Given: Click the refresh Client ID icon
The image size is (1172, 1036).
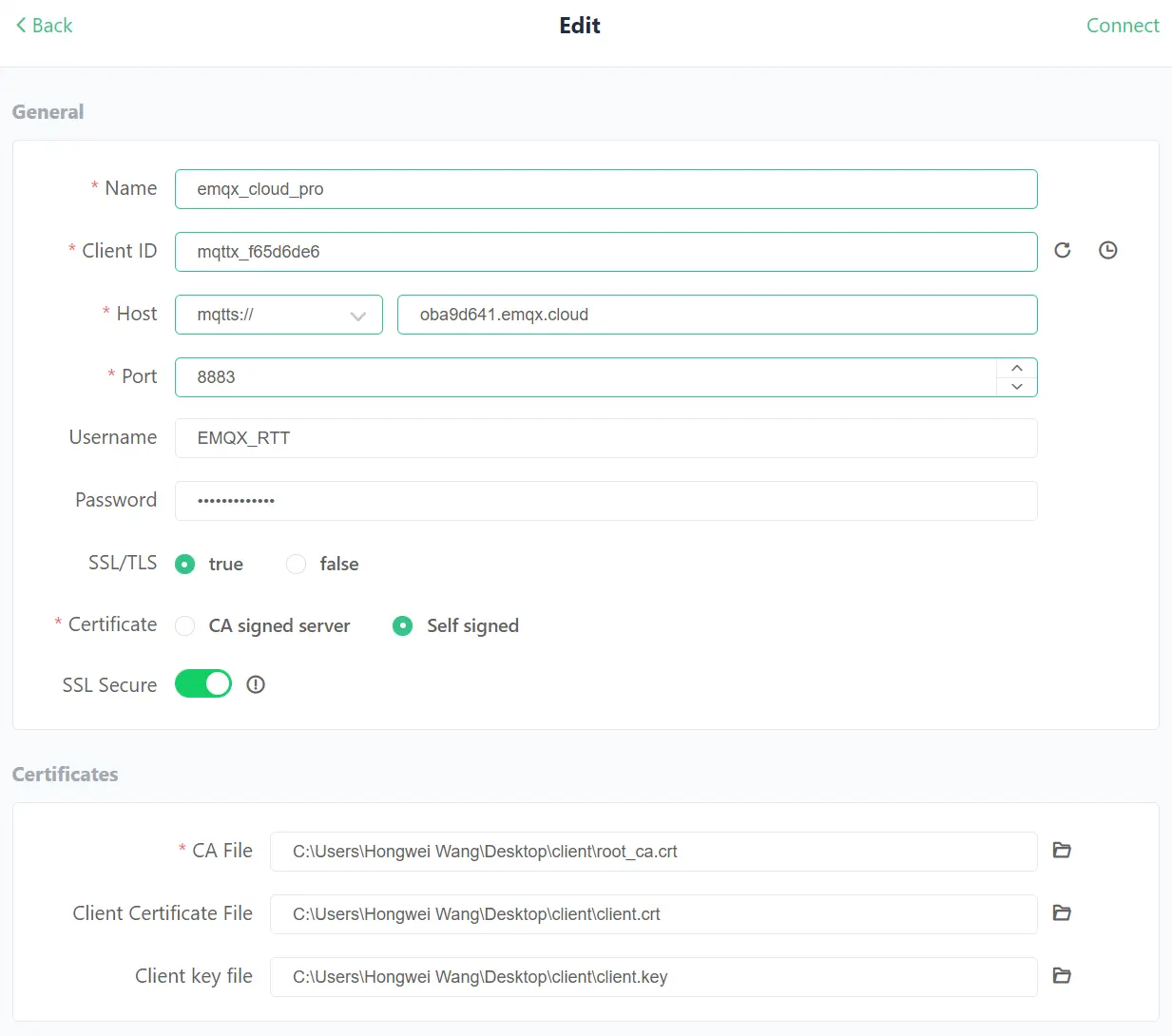Looking at the screenshot, I should (x=1063, y=250).
